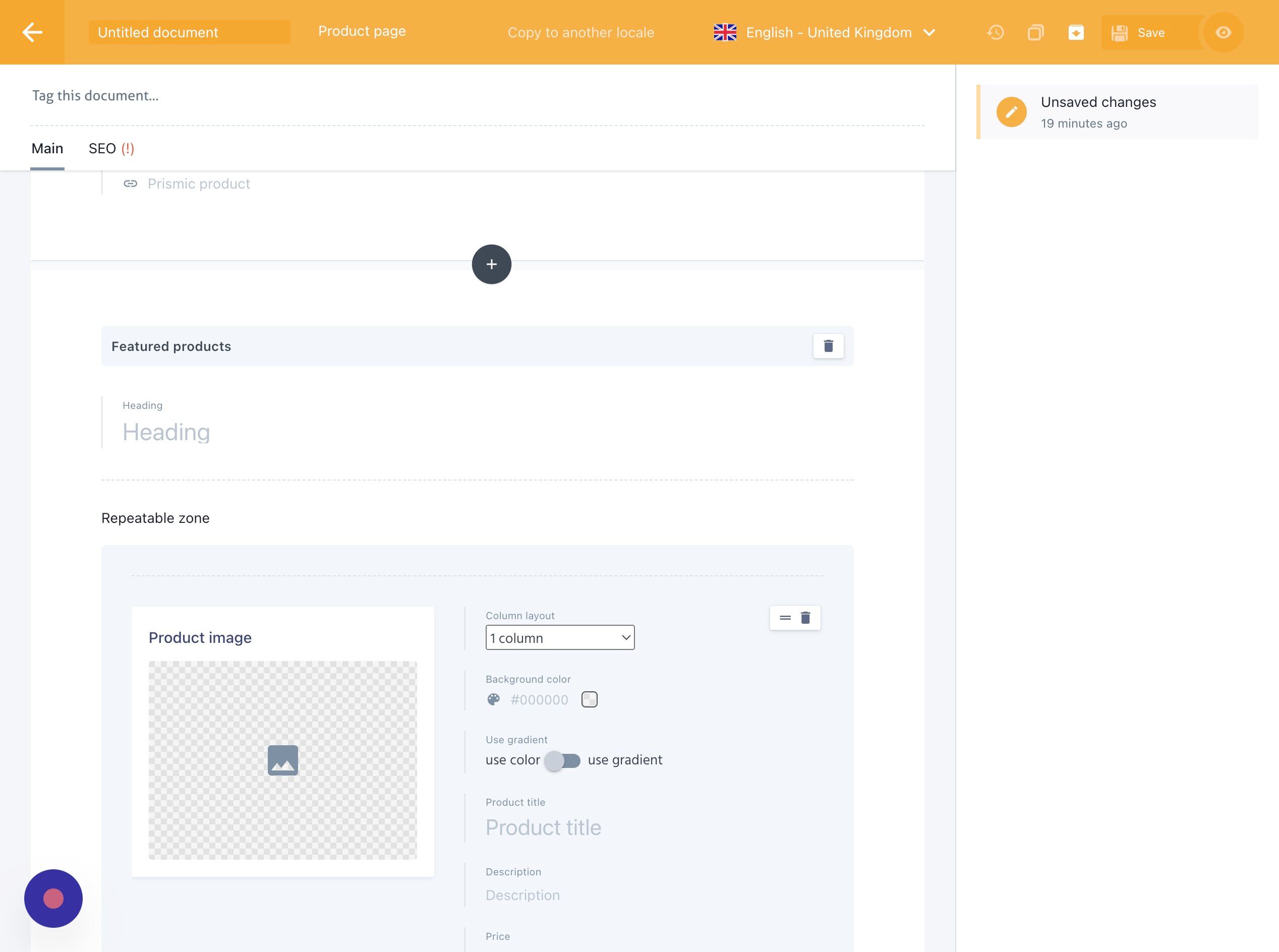Click the Product image placeholder

tap(282, 760)
